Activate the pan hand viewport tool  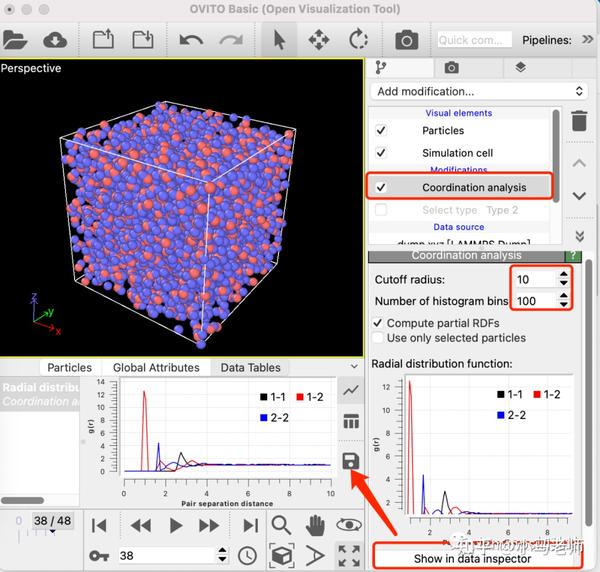pyautogui.click(x=316, y=525)
